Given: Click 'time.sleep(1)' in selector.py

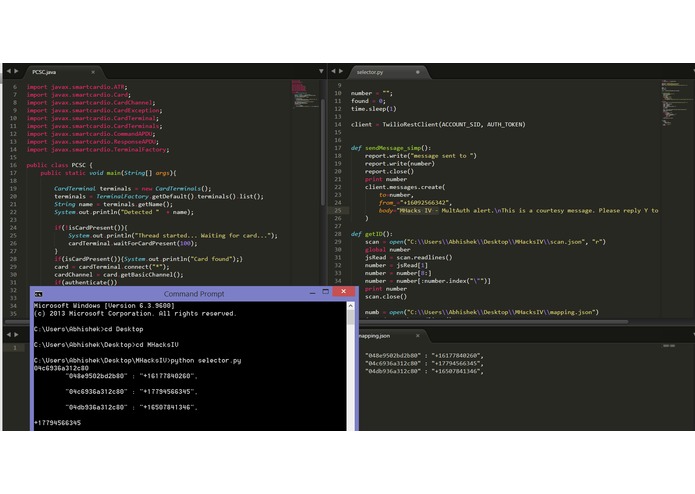Looking at the screenshot, I should coord(374,109).
